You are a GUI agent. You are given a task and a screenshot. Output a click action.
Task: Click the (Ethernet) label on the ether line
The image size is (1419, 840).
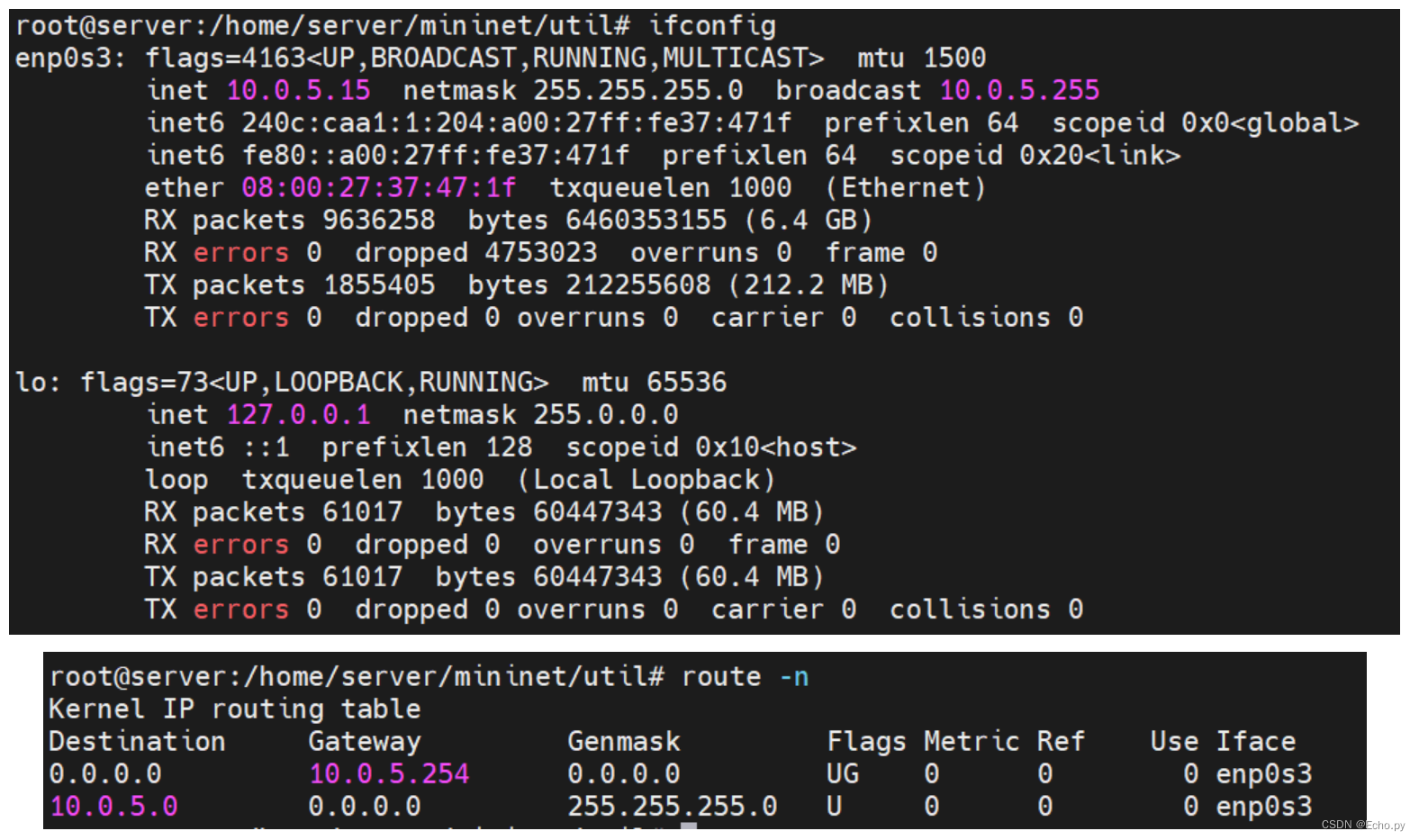click(906, 188)
